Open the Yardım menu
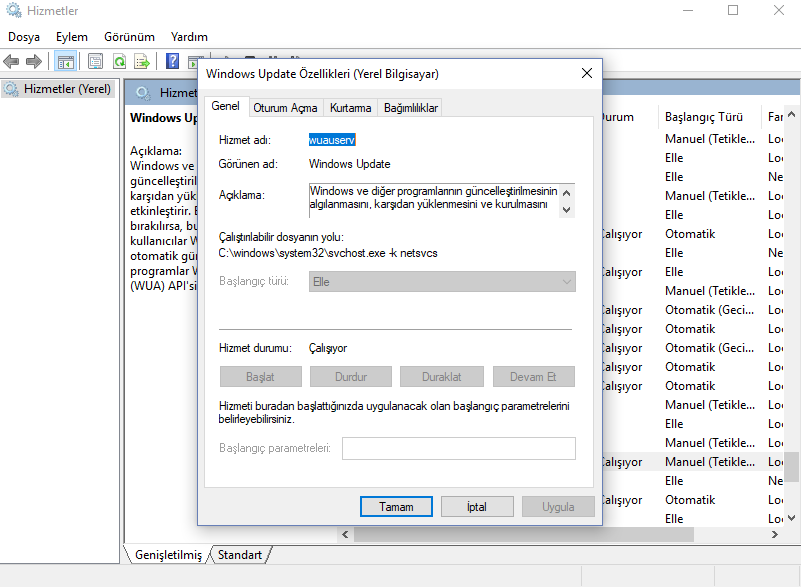Image resolution: width=801 pixels, height=587 pixels. tap(189, 37)
